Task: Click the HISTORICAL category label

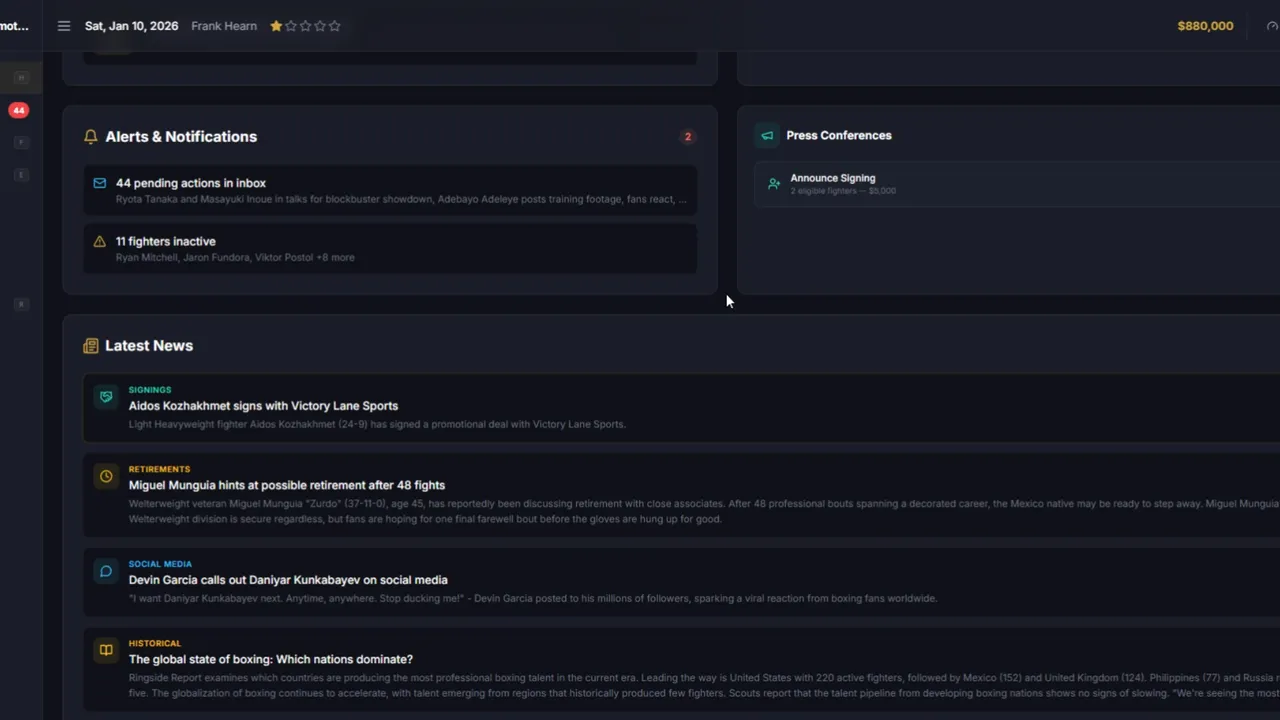Action: point(155,643)
